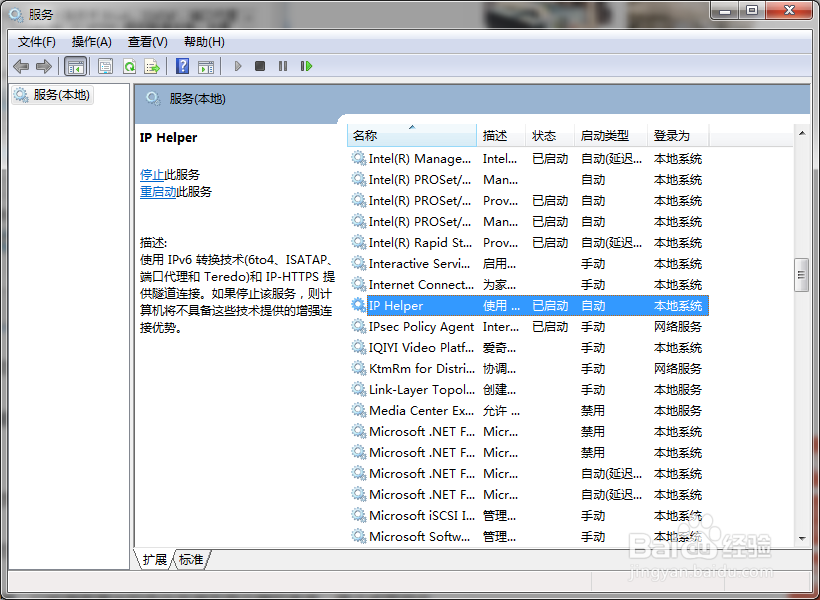Open the properties icon on the toolbar
820x600 pixels.
click(x=105, y=66)
